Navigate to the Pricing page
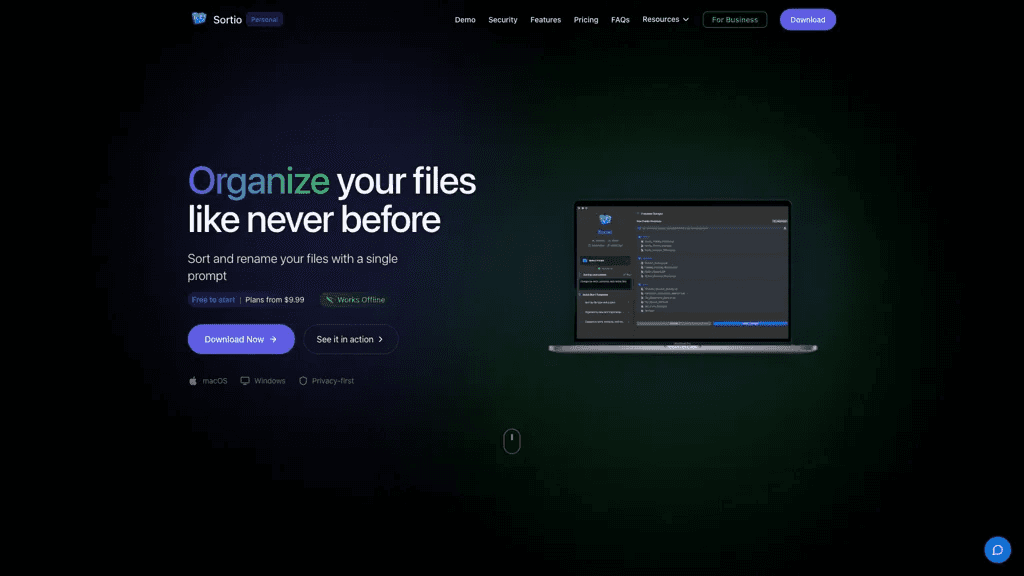The image size is (1024, 576). click(x=586, y=20)
